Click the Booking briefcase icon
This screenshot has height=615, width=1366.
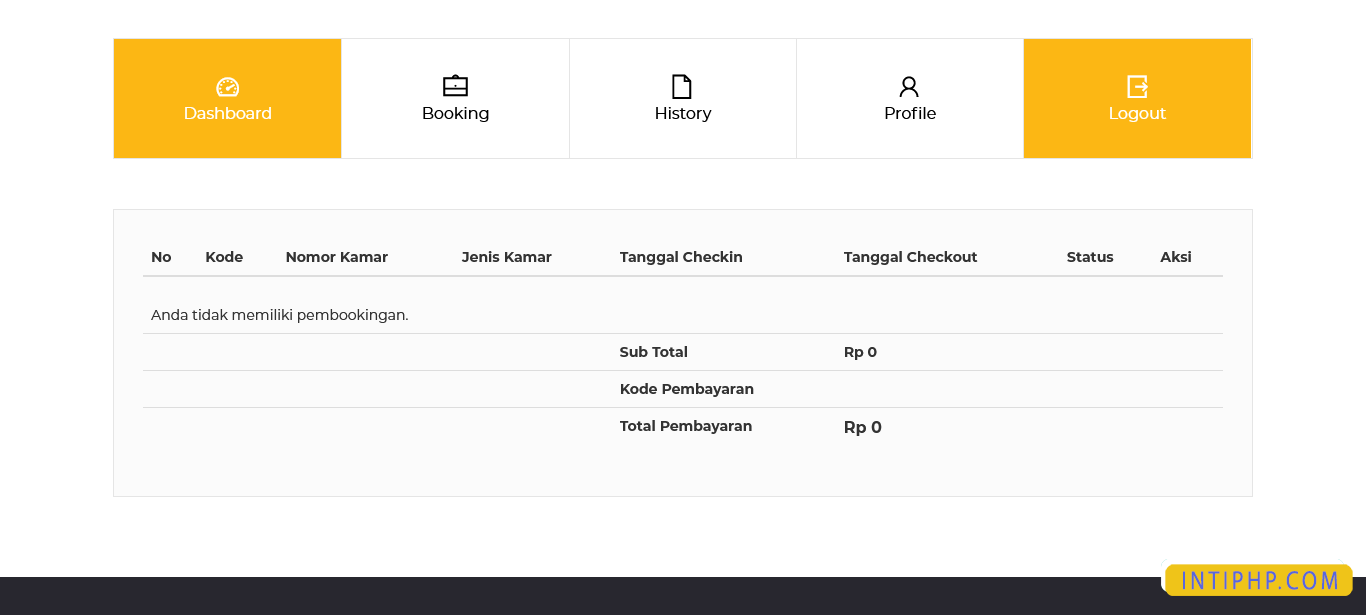point(455,86)
